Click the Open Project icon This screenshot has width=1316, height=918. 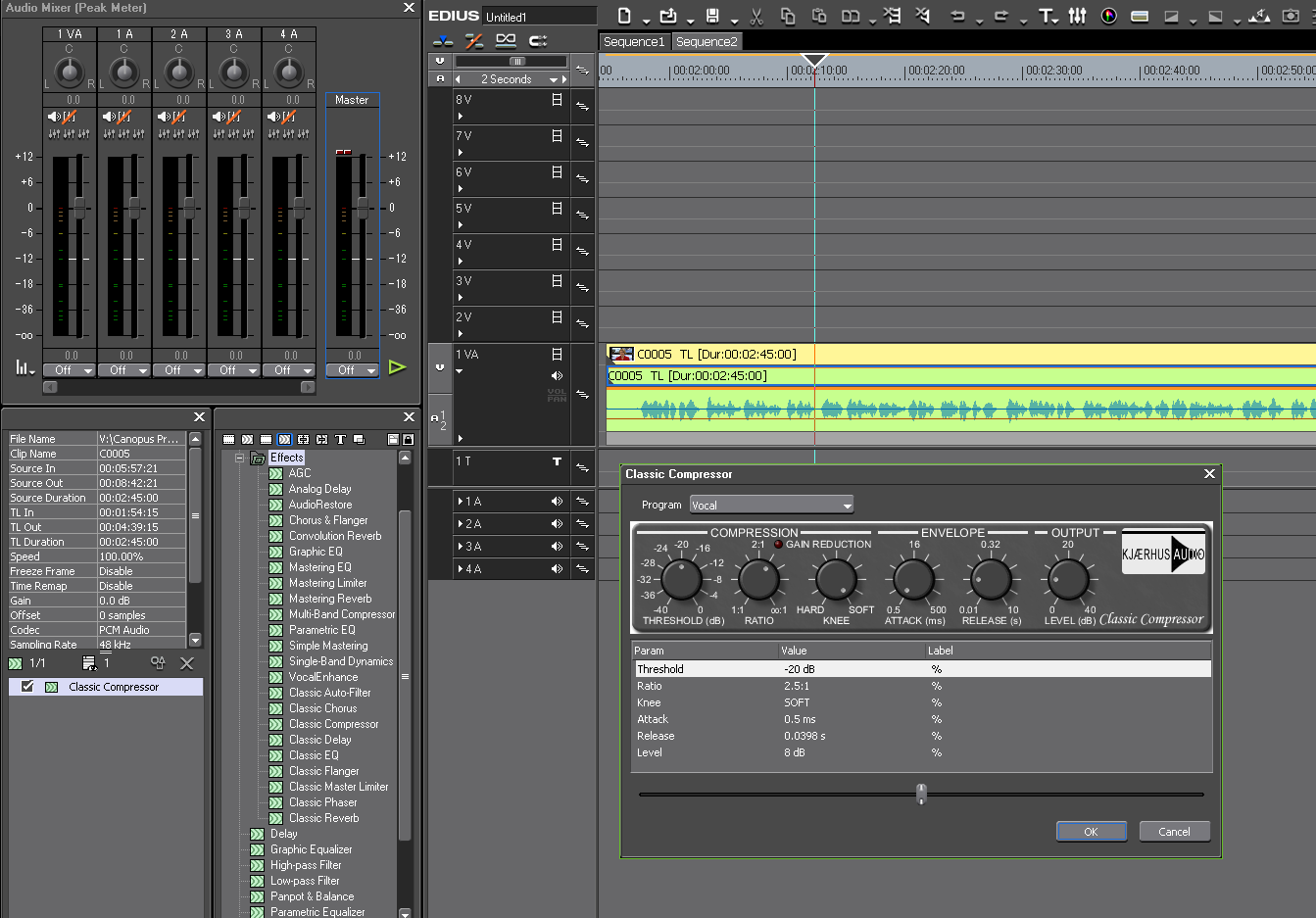tap(668, 16)
